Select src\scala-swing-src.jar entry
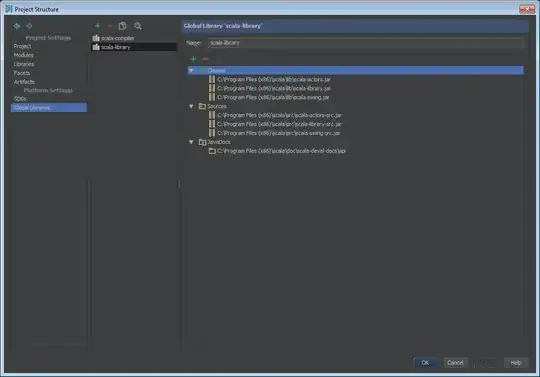 click(x=279, y=133)
